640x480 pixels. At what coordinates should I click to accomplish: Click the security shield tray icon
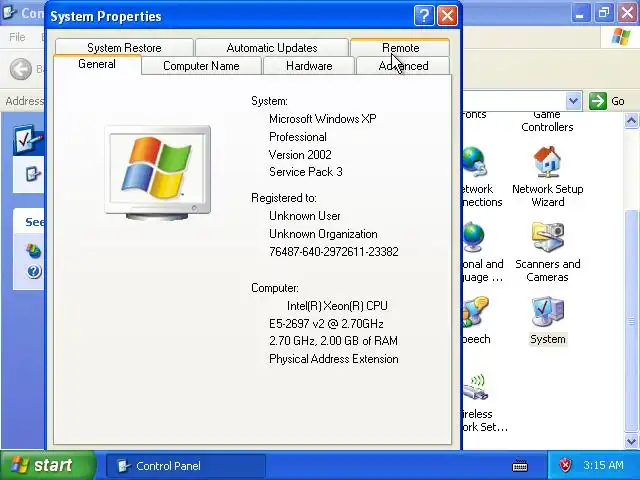click(565, 465)
